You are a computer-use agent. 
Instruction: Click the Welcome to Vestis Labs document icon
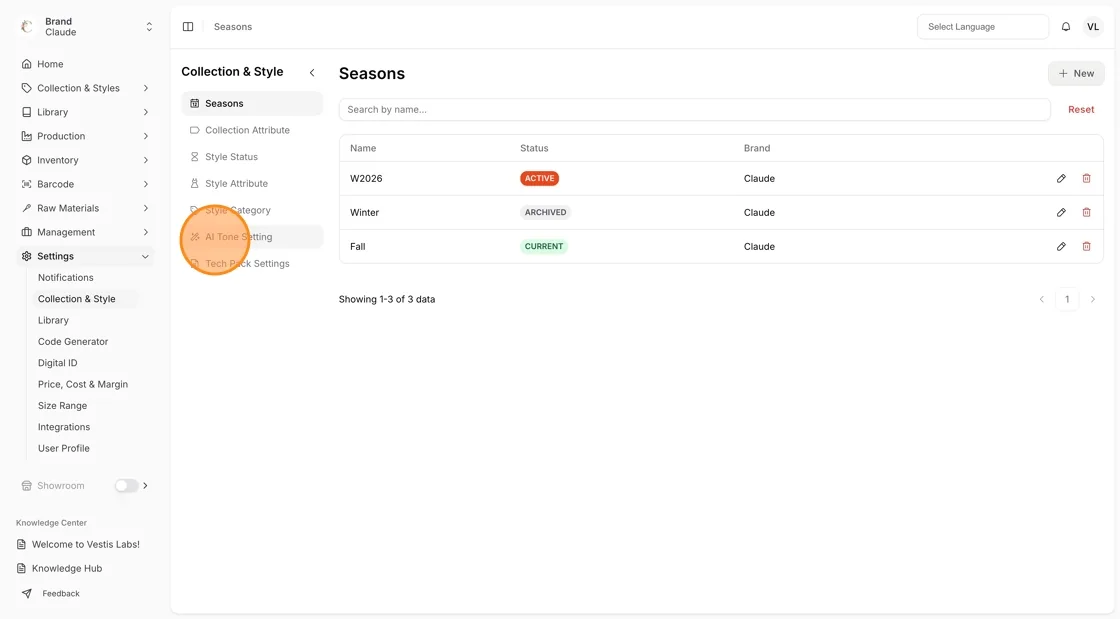click(x=21, y=544)
